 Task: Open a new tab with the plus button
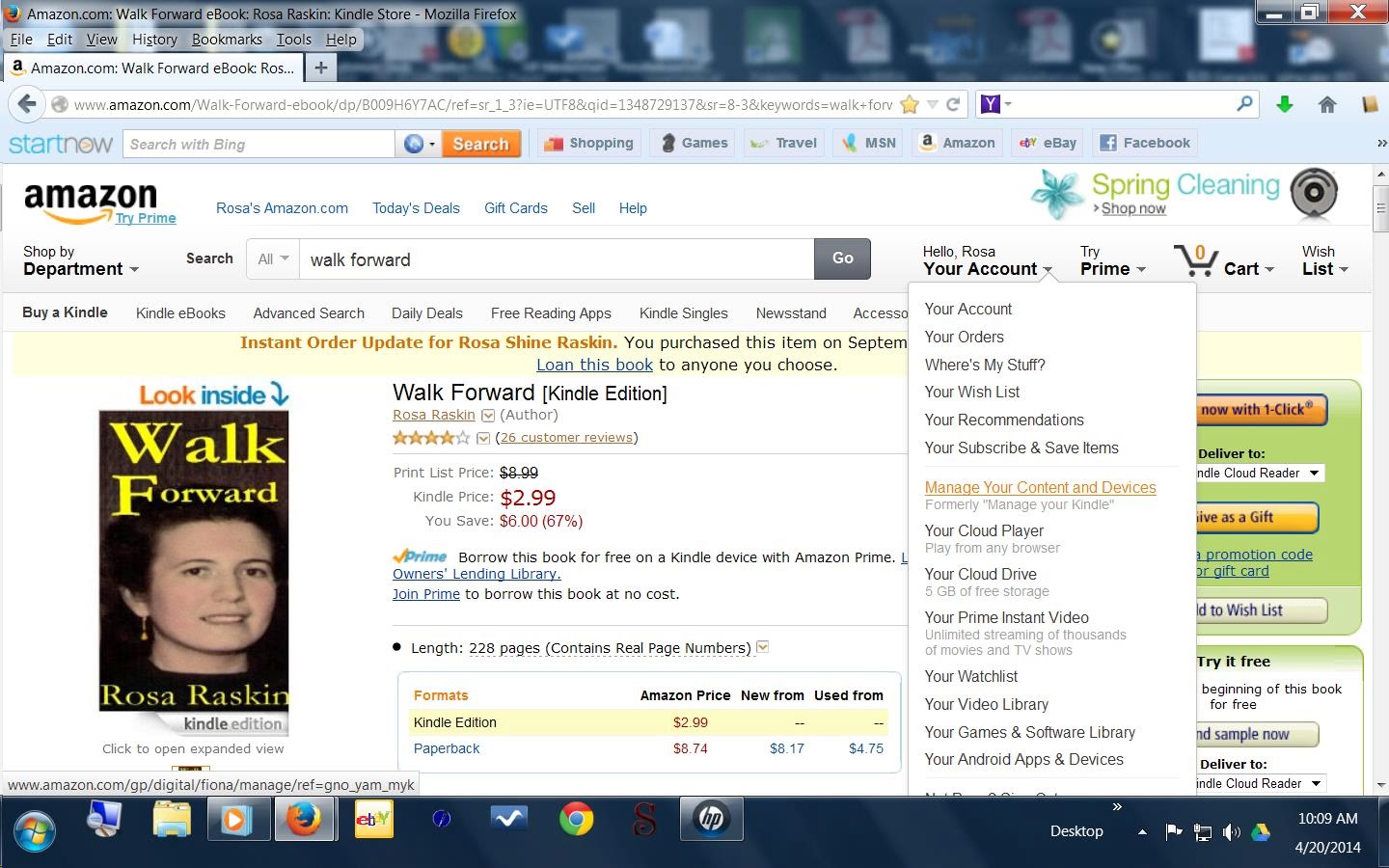(321, 68)
